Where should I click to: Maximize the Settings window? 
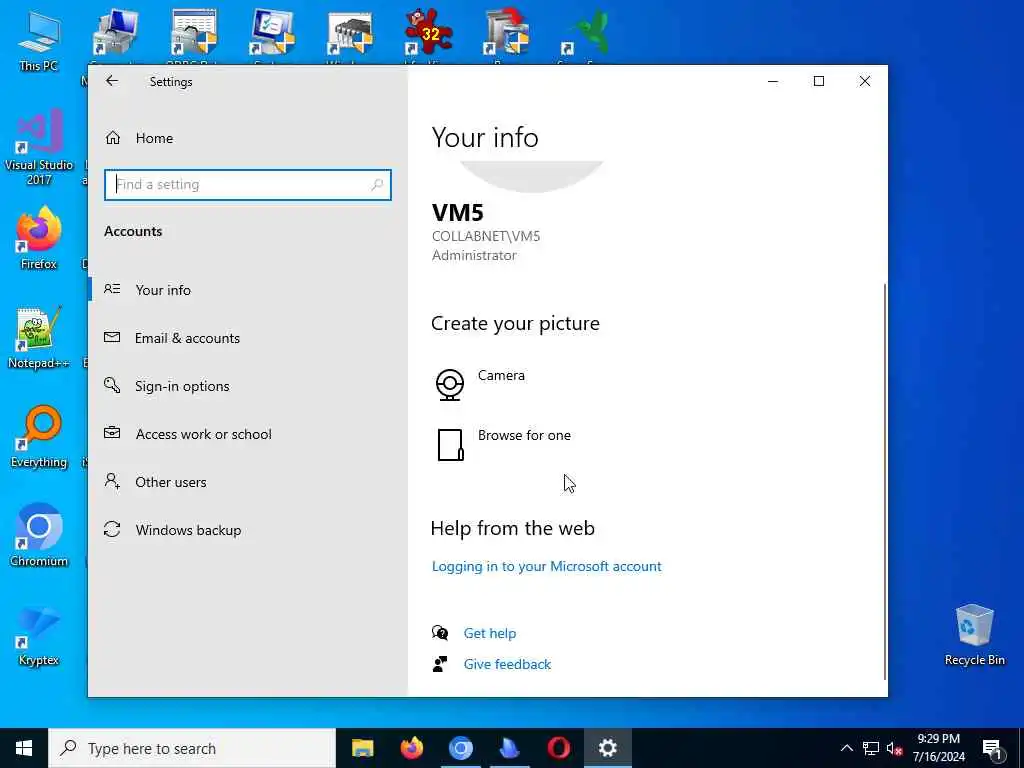point(818,81)
